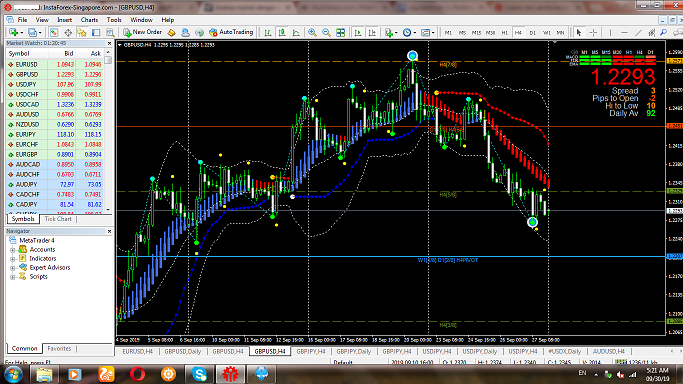Switch timeframe to M5

(462, 33)
